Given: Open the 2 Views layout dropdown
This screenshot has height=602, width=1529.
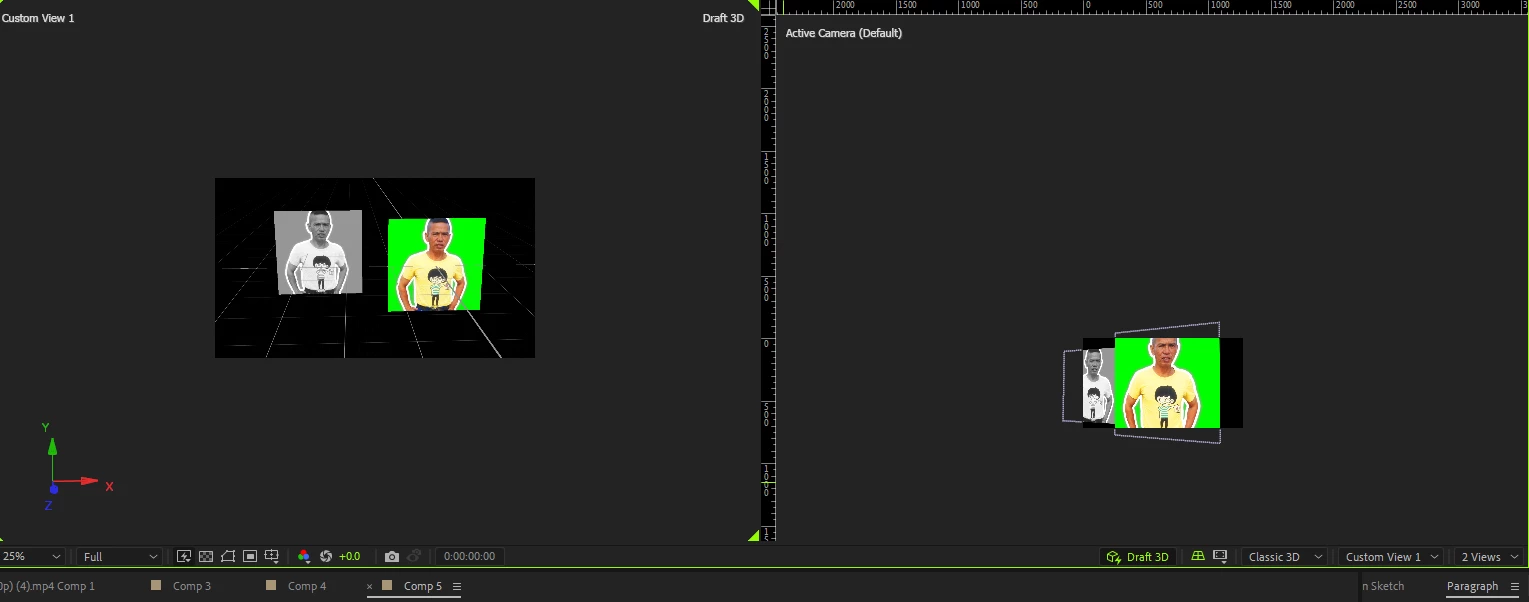Looking at the screenshot, I should point(1488,557).
